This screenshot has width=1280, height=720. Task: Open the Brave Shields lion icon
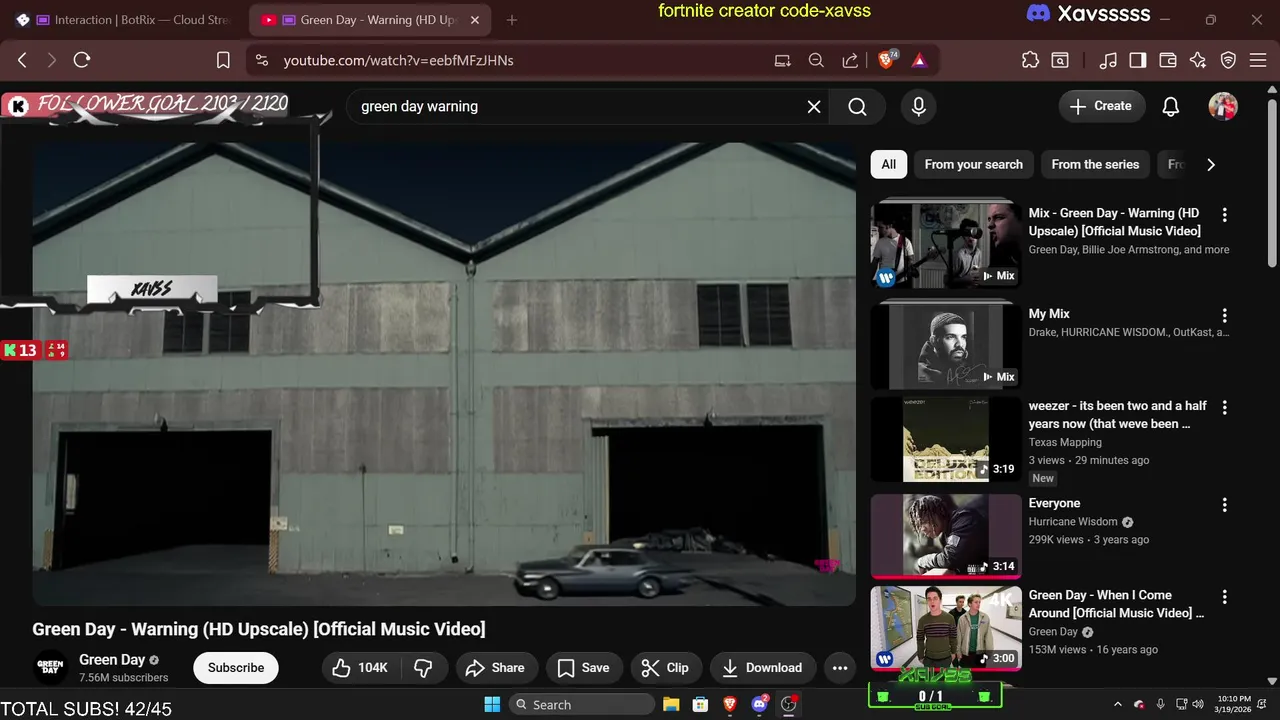click(887, 60)
